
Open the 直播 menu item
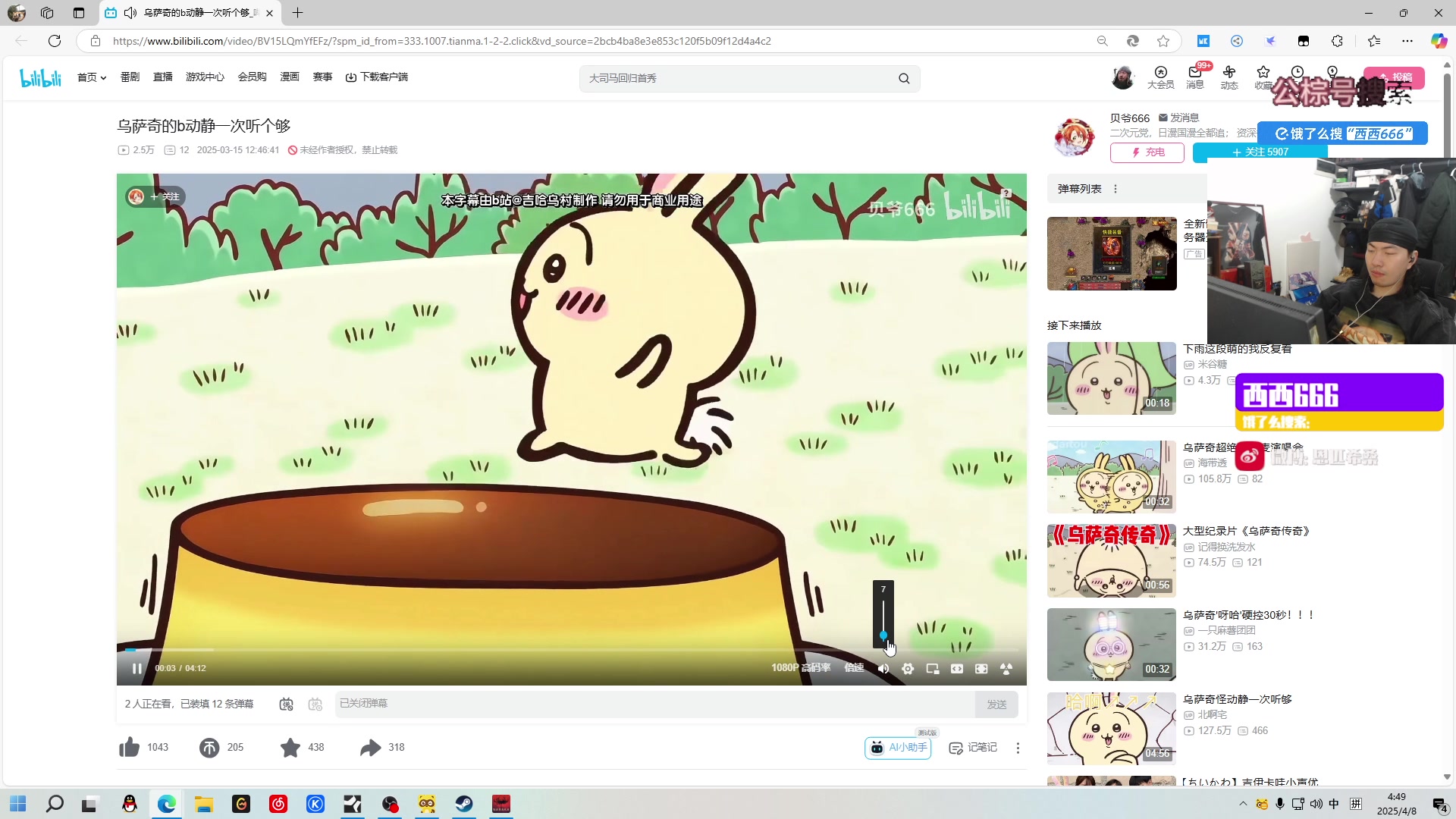click(x=162, y=77)
